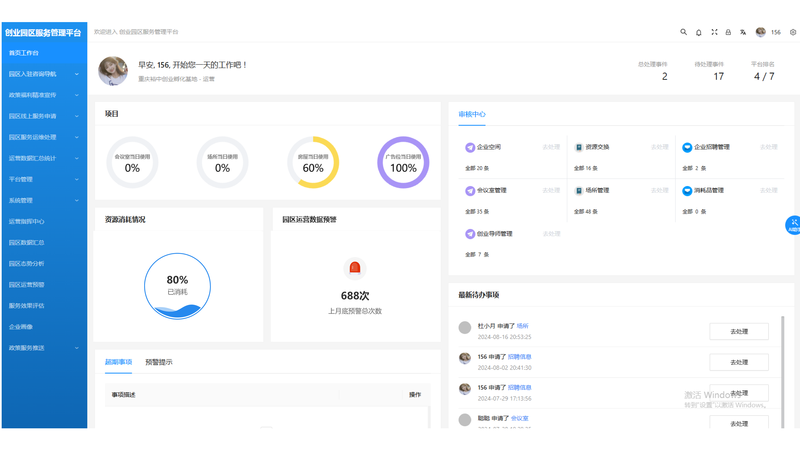Open 园区数据汇总 in sidebar
The width and height of the screenshot is (800, 450).
click(x=44, y=243)
